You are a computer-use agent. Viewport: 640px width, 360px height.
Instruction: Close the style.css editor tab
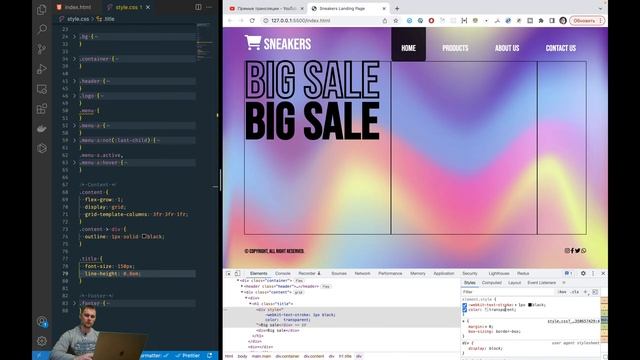[x=148, y=7]
